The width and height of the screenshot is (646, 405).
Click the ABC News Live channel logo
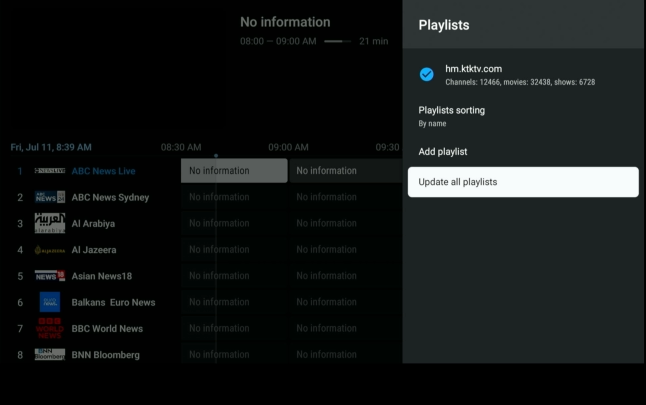(x=50, y=171)
